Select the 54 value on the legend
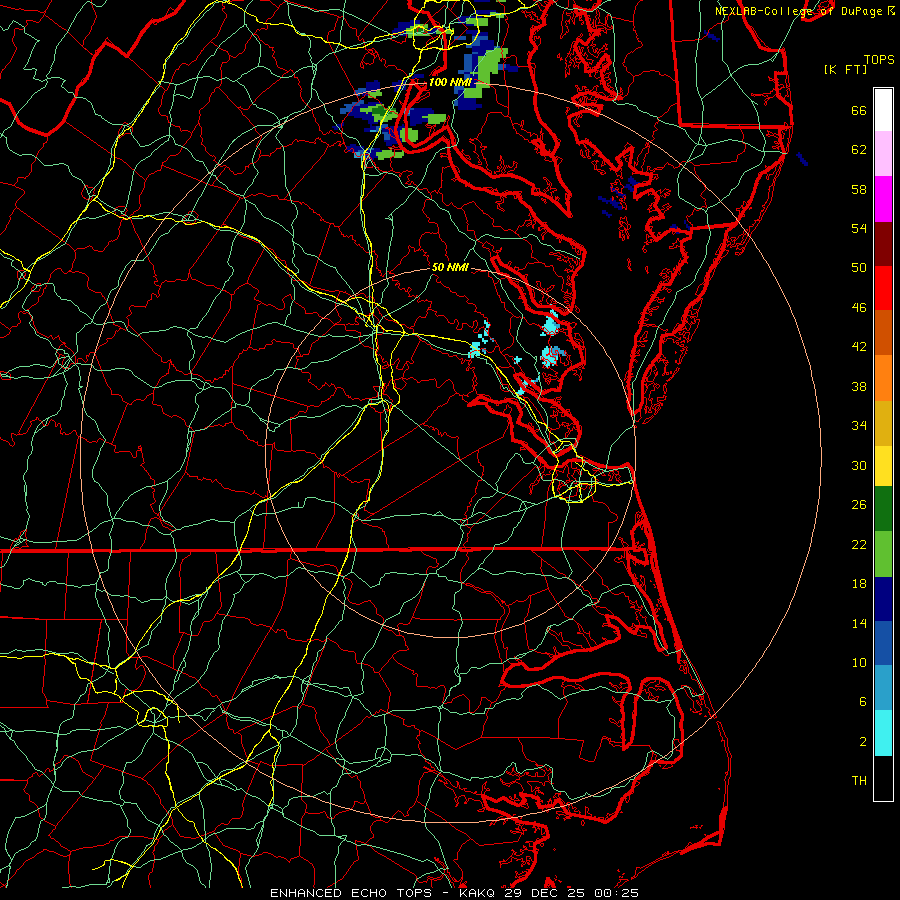This screenshot has height=900, width=900. [859, 228]
